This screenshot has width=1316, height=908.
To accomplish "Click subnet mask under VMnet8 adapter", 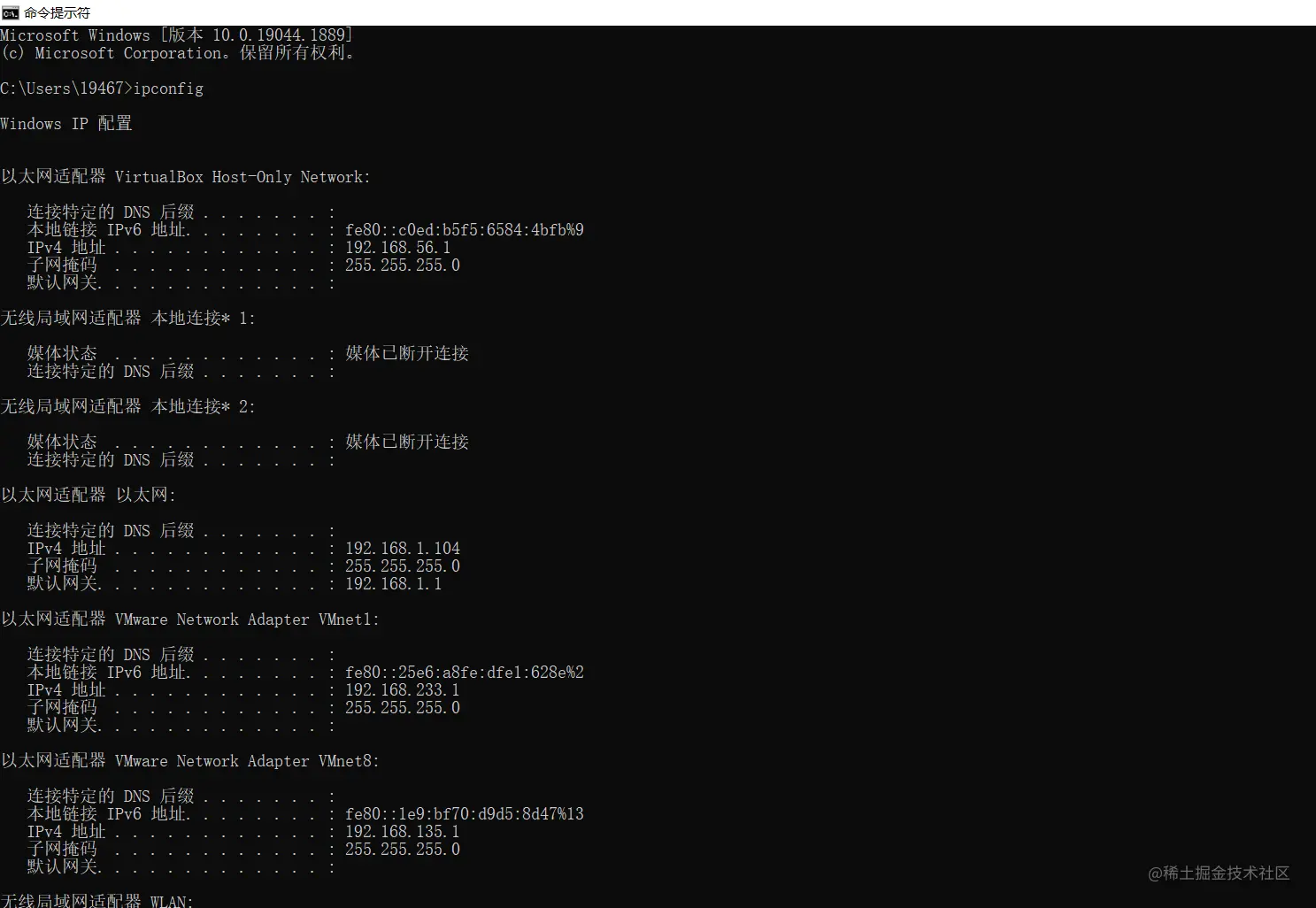I will (x=403, y=850).
